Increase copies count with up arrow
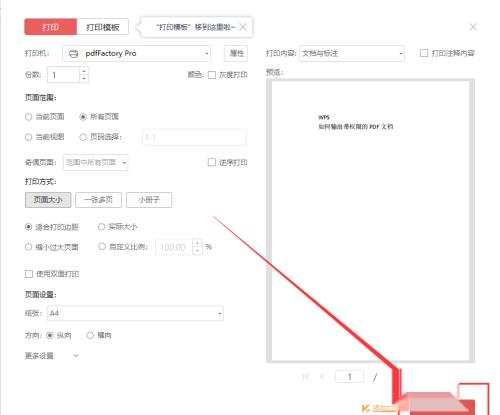 [x=84, y=71]
